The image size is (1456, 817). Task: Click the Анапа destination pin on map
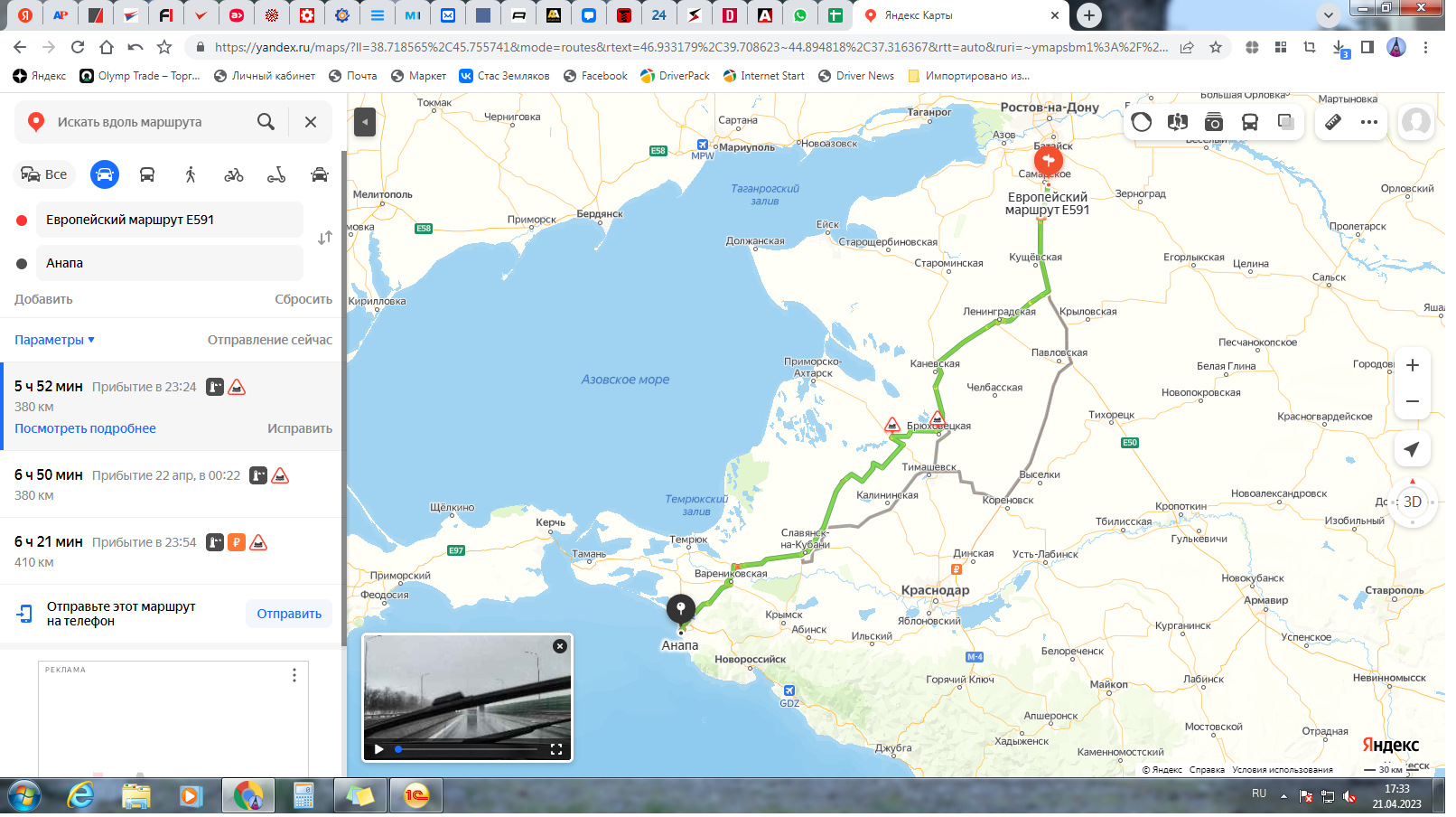[681, 611]
